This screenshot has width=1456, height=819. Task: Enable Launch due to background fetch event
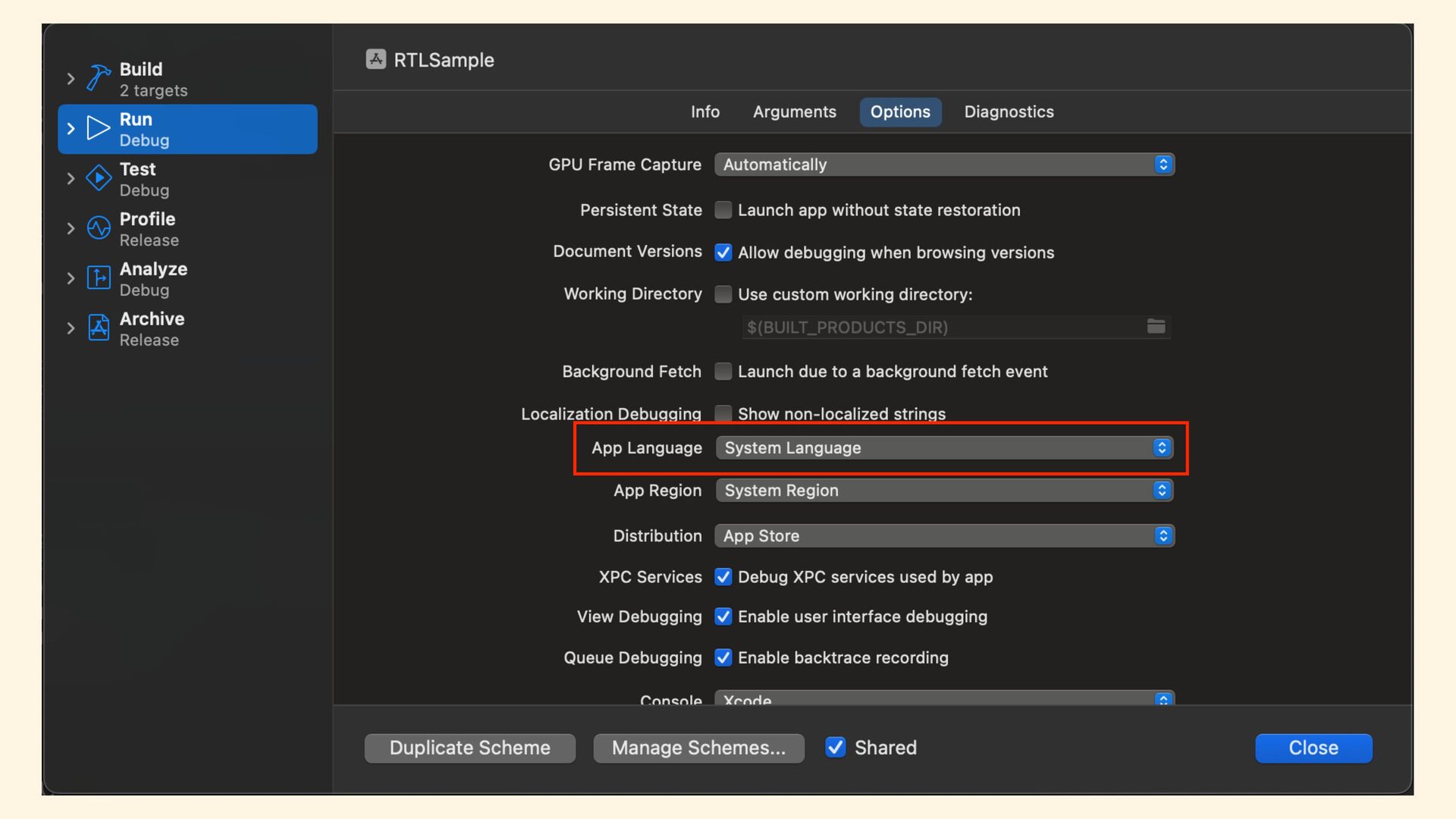723,372
